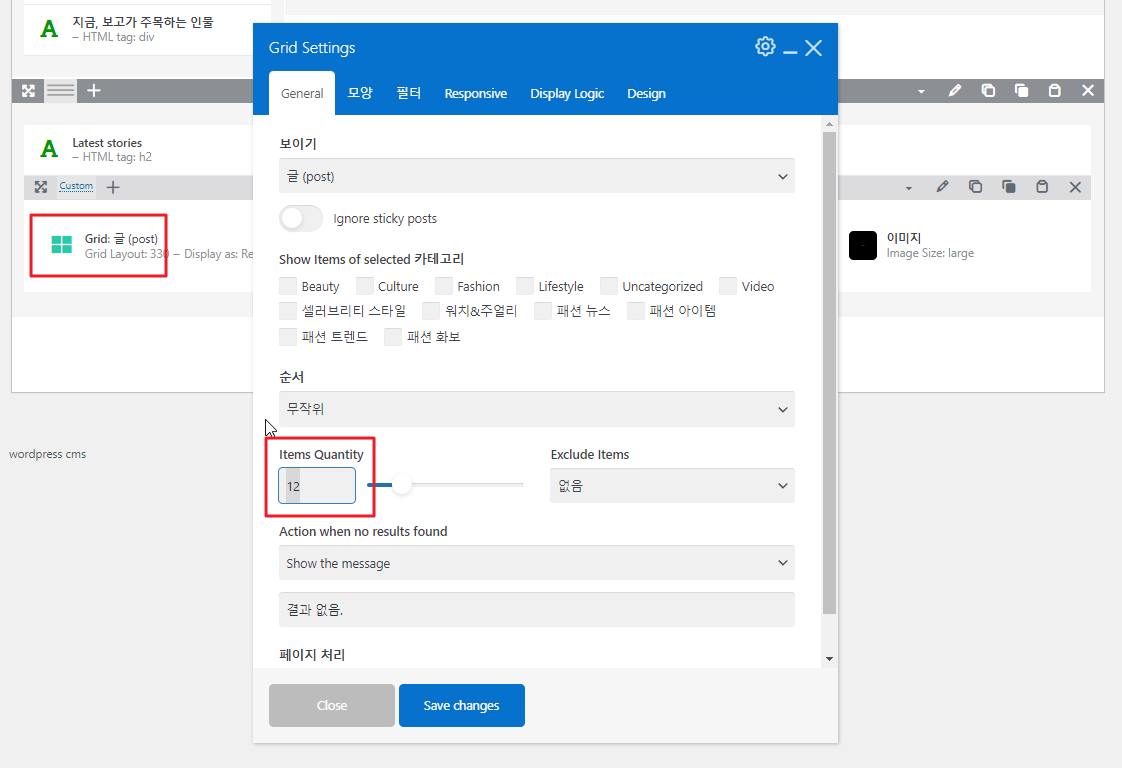Click scrollbar down arrow in Grid Settings
The height and width of the screenshot is (768, 1122).
click(x=829, y=658)
